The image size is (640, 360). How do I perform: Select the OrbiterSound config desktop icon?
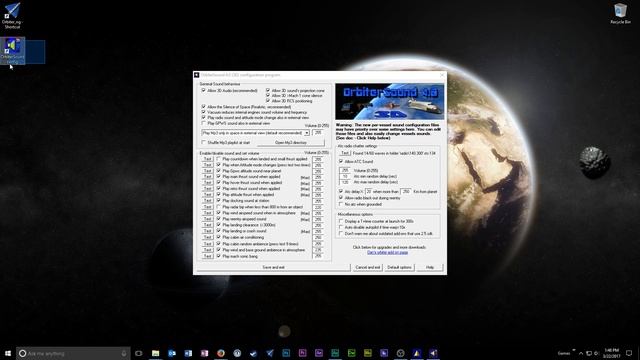[x=13, y=51]
